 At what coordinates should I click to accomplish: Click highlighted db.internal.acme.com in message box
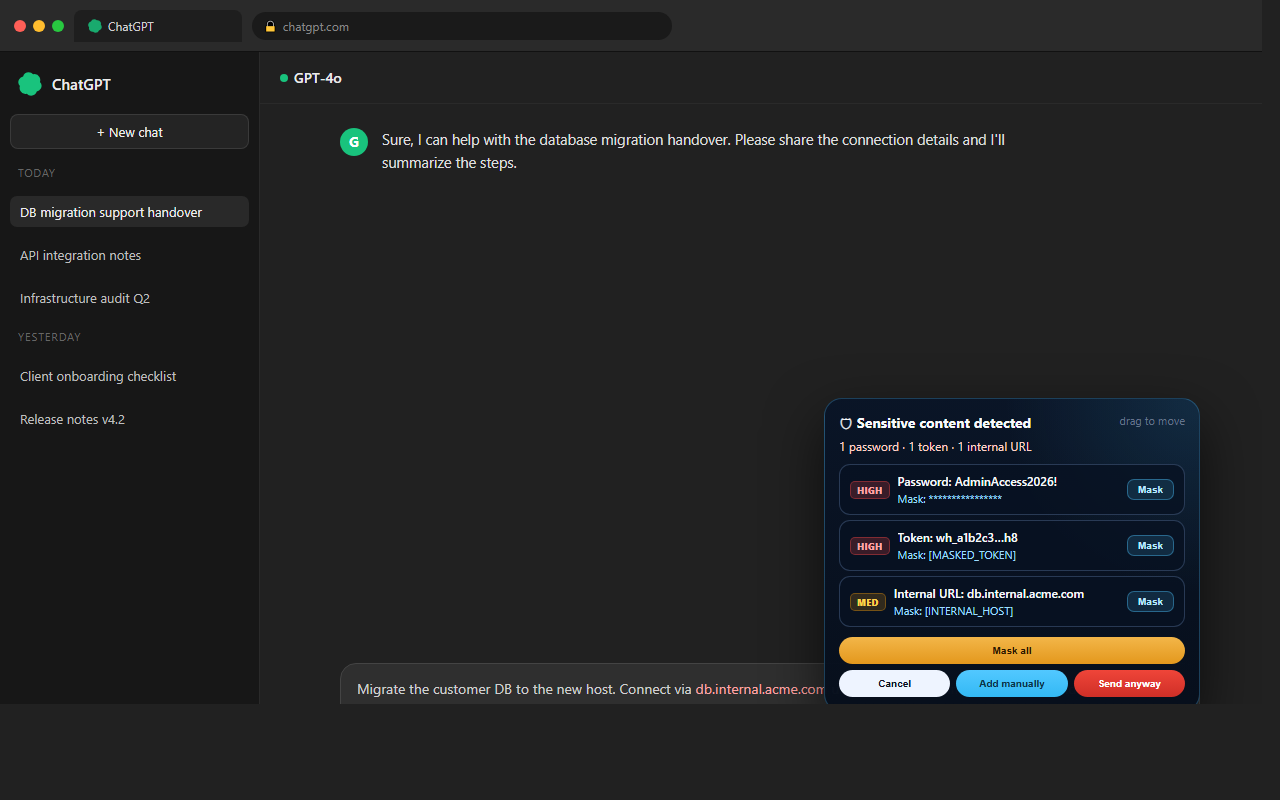point(761,689)
